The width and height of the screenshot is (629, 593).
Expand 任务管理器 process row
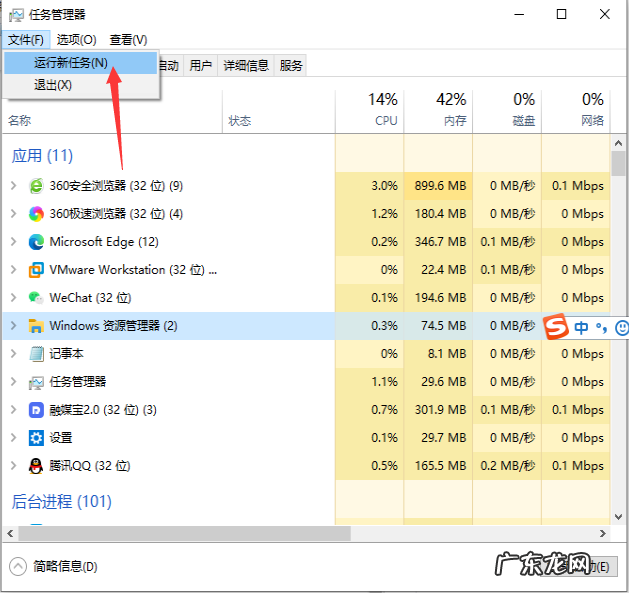(x=14, y=382)
